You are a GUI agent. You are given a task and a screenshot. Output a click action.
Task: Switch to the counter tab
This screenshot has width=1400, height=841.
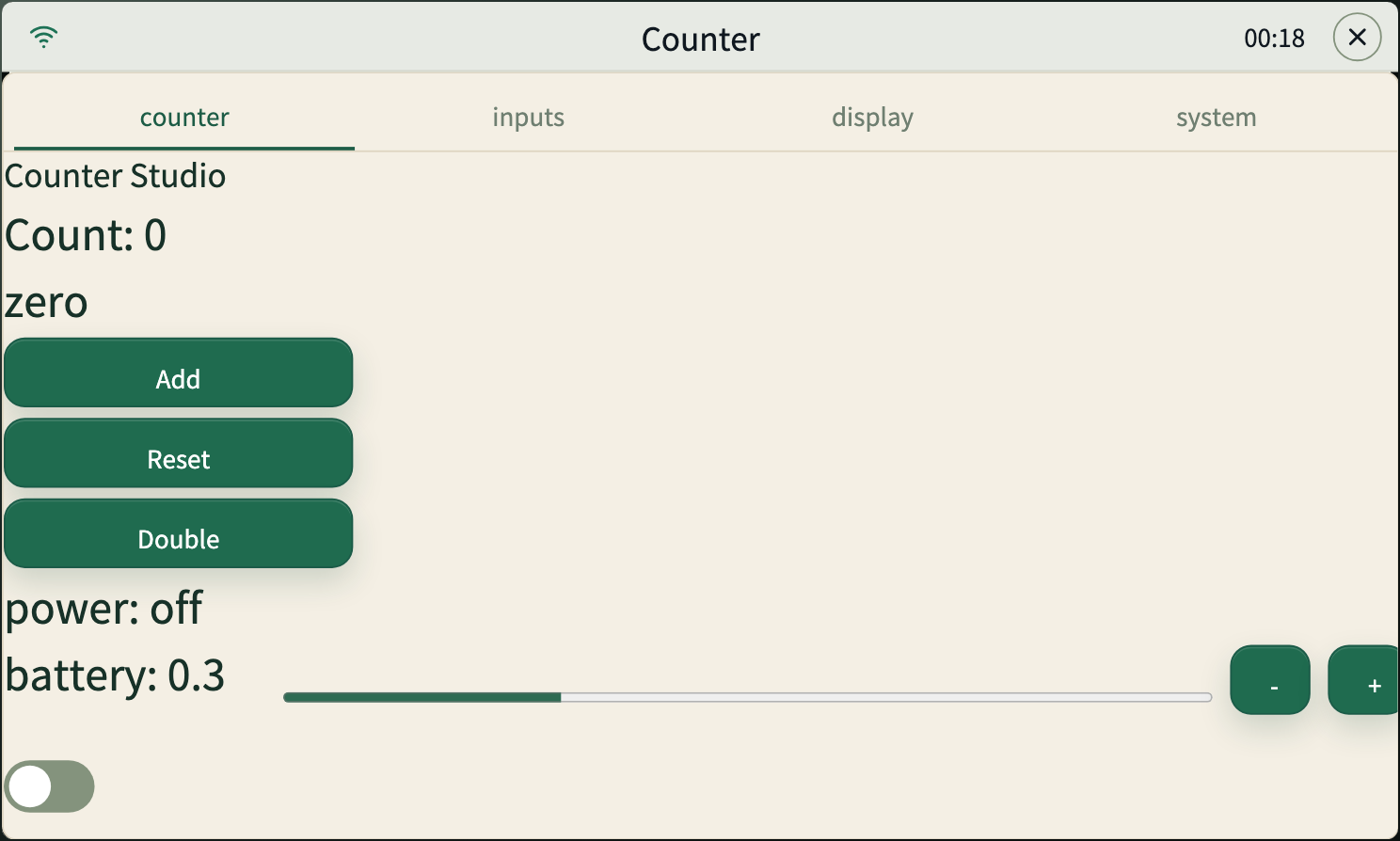[184, 118]
